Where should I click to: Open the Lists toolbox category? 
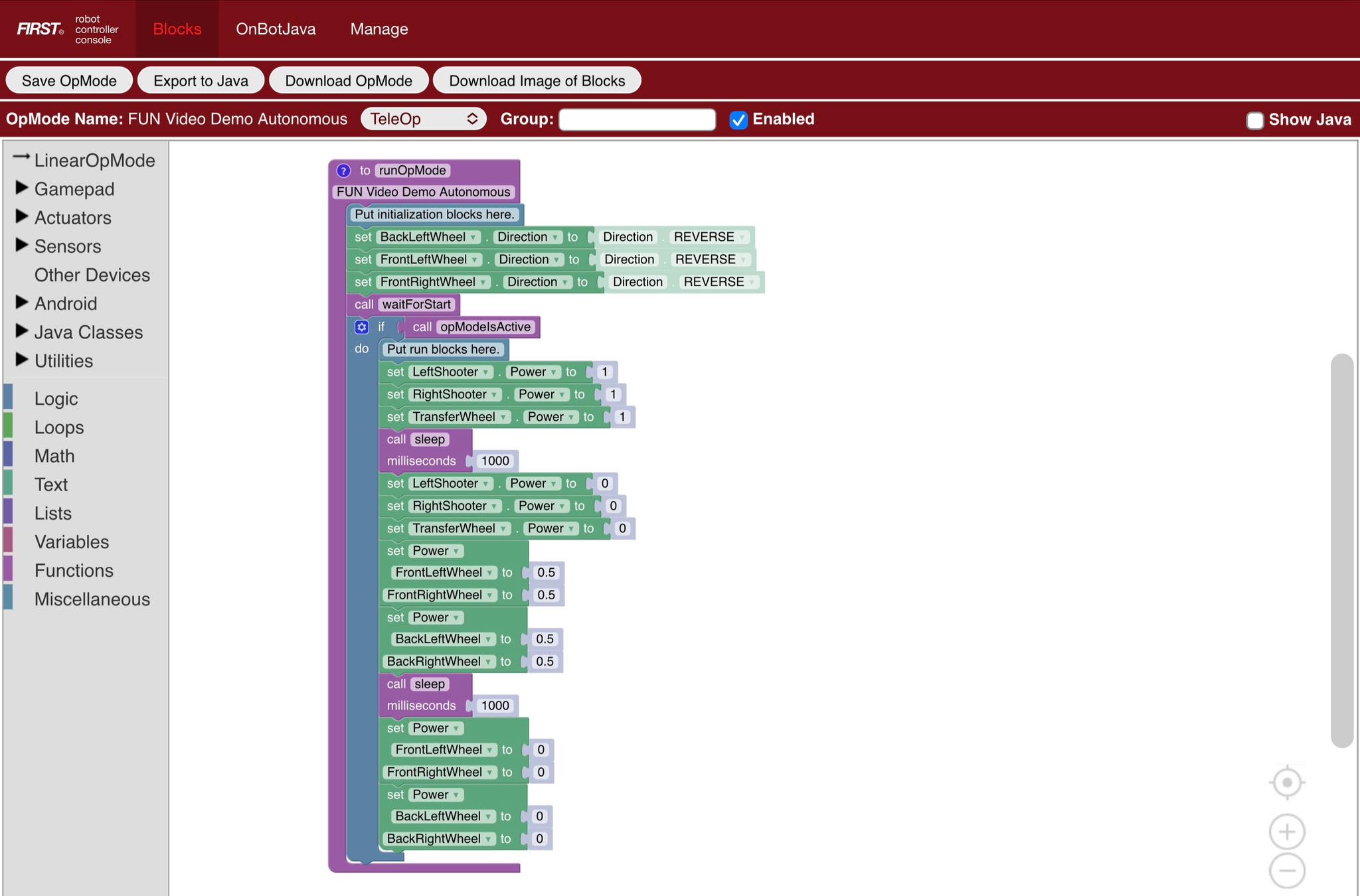coord(53,513)
